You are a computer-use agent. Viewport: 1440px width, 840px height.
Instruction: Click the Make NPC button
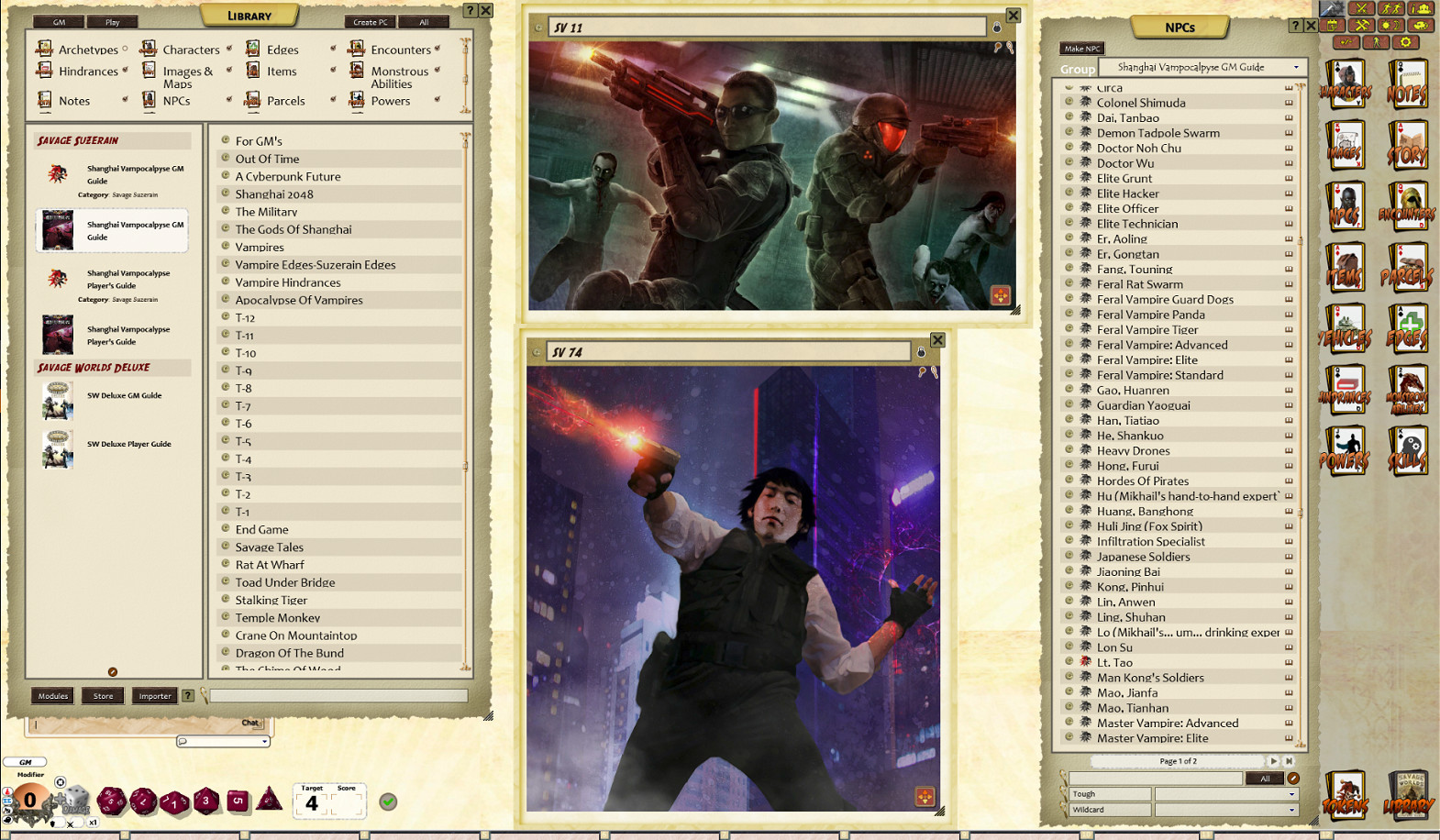coord(1082,49)
